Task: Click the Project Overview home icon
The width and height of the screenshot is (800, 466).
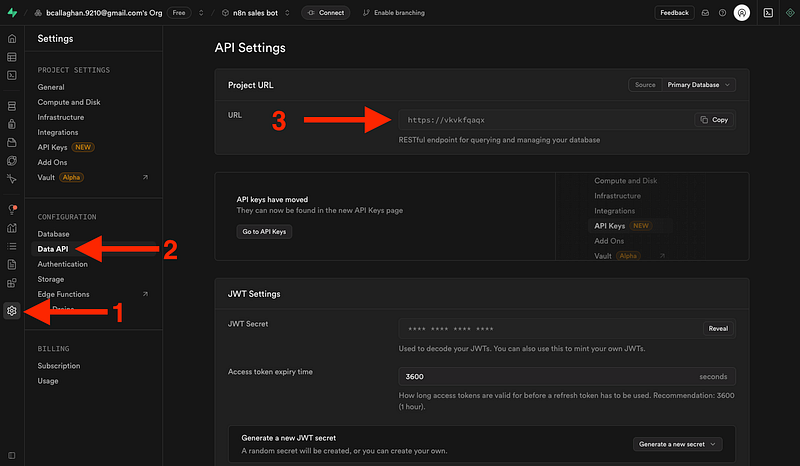Action: [12, 38]
